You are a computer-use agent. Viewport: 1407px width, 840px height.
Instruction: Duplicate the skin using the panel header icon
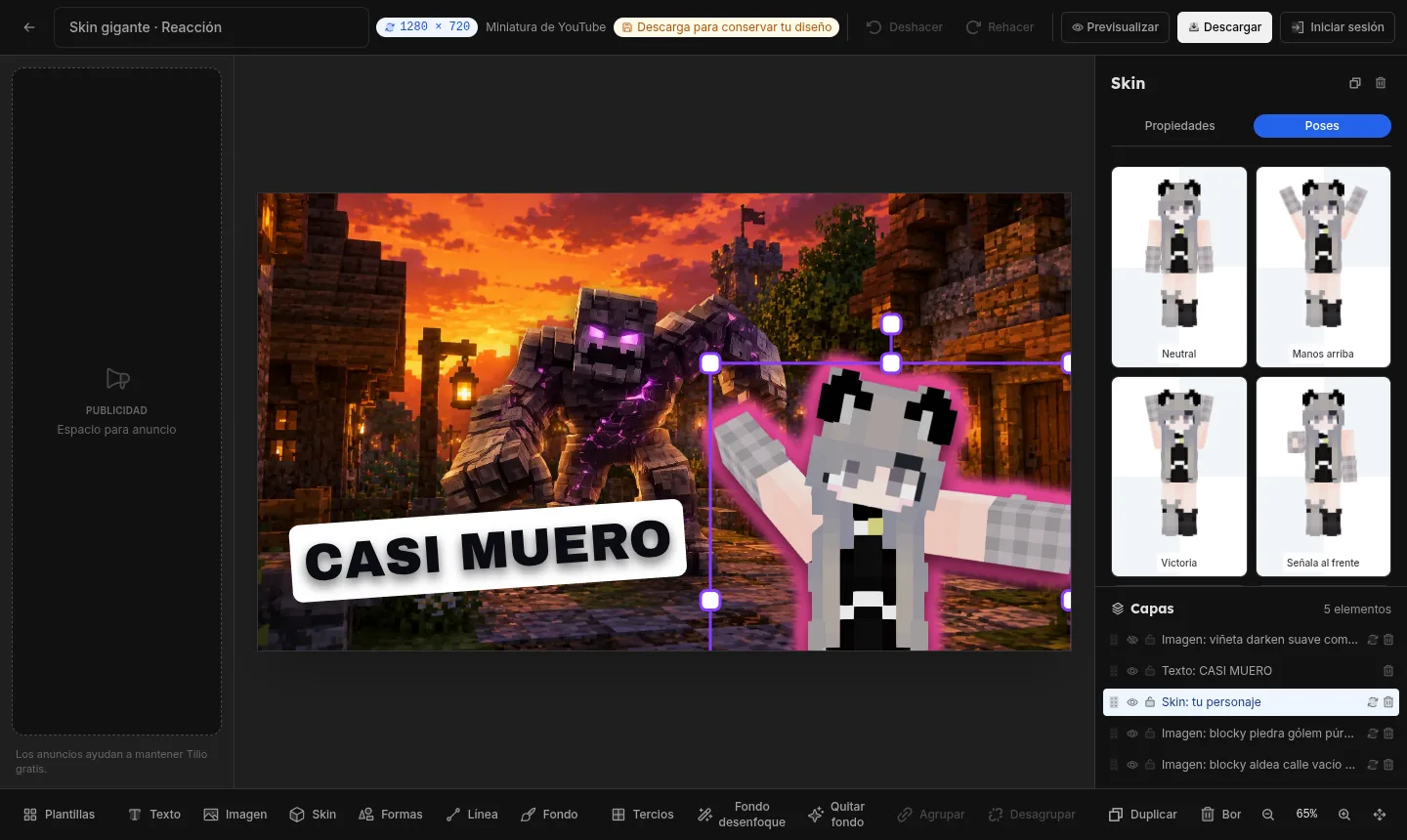point(1355,83)
